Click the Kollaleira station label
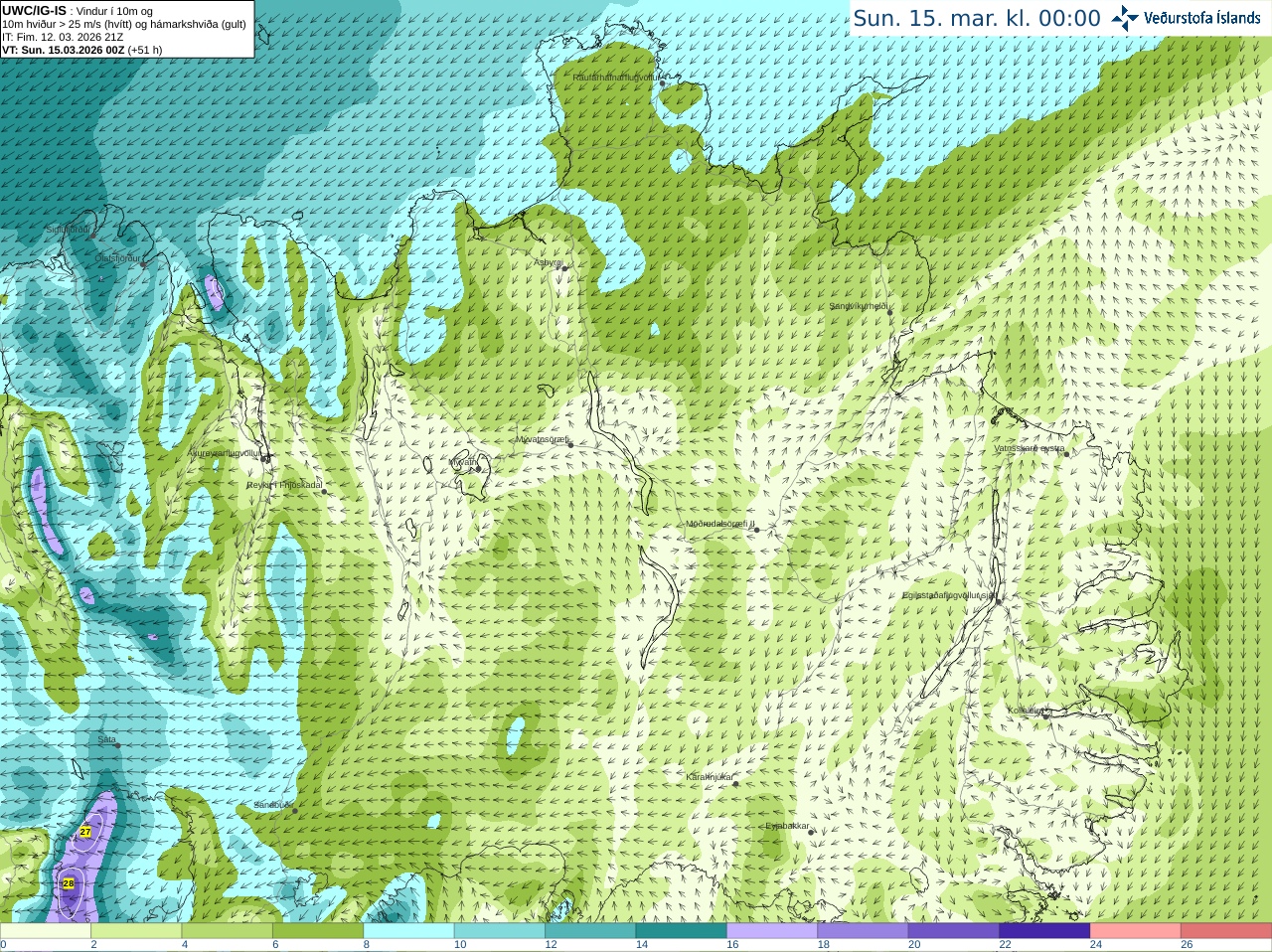 1026,711
